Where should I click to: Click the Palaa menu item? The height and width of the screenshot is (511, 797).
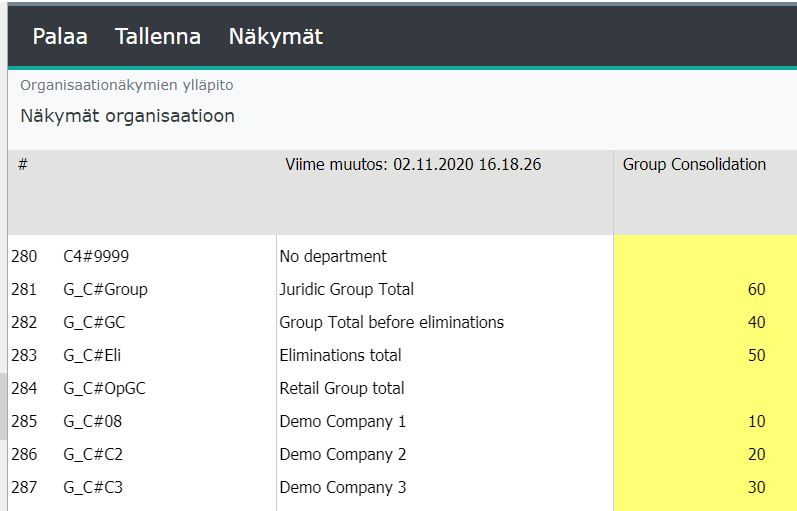tap(60, 37)
